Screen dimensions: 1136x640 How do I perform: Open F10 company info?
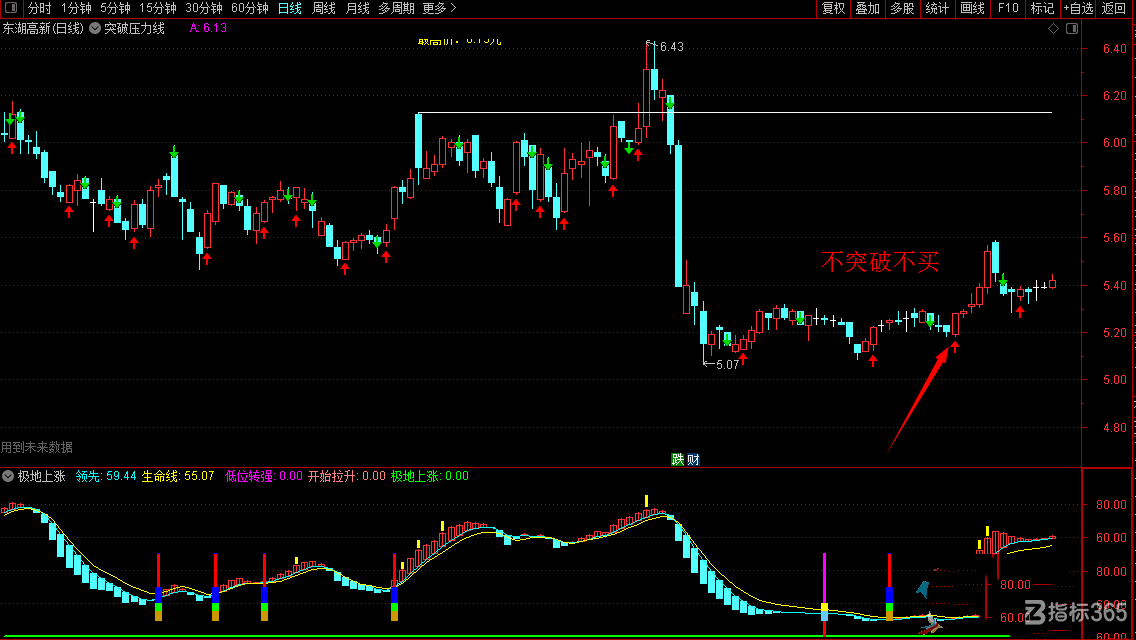point(1008,9)
